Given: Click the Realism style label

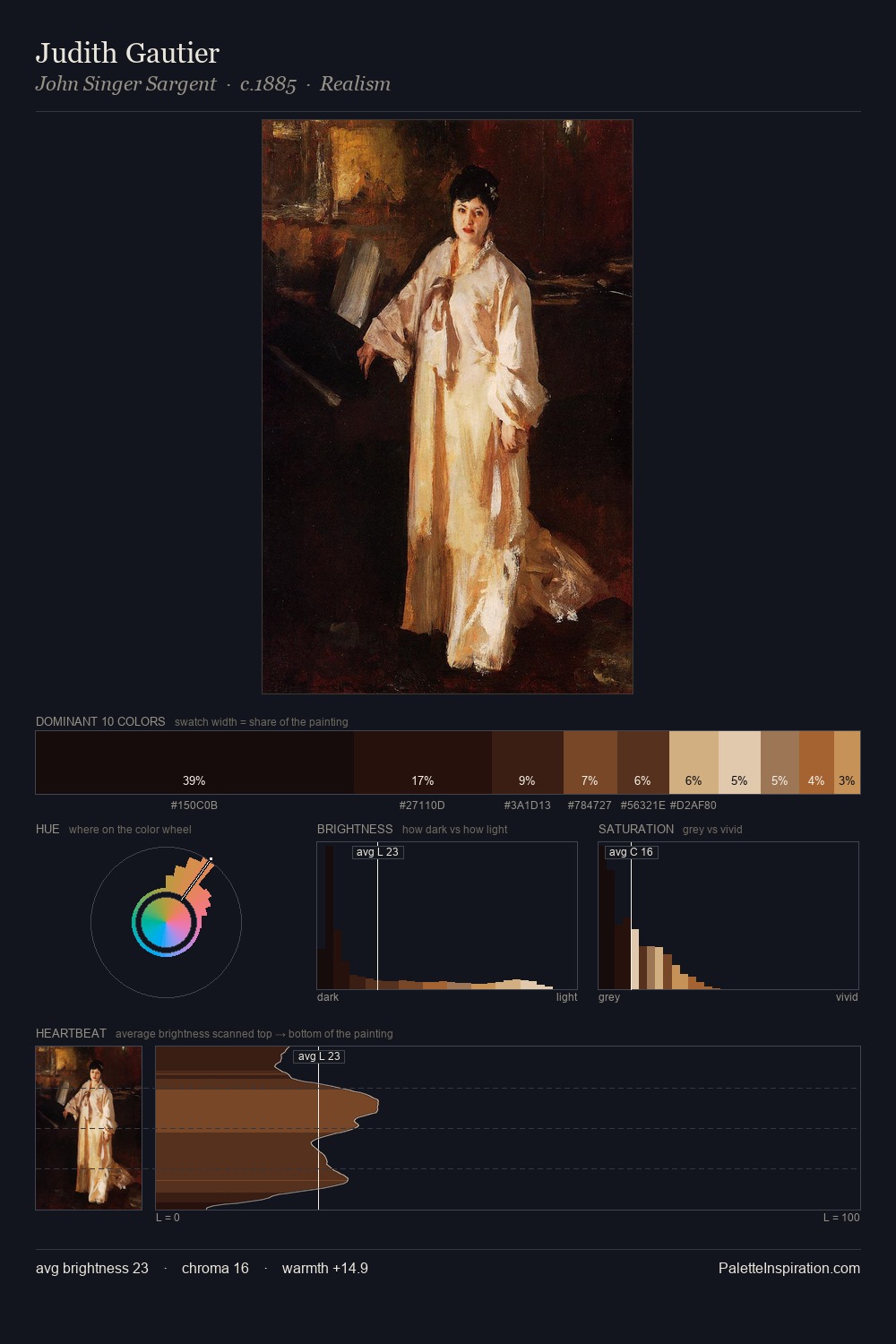Looking at the screenshot, I should (x=355, y=84).
